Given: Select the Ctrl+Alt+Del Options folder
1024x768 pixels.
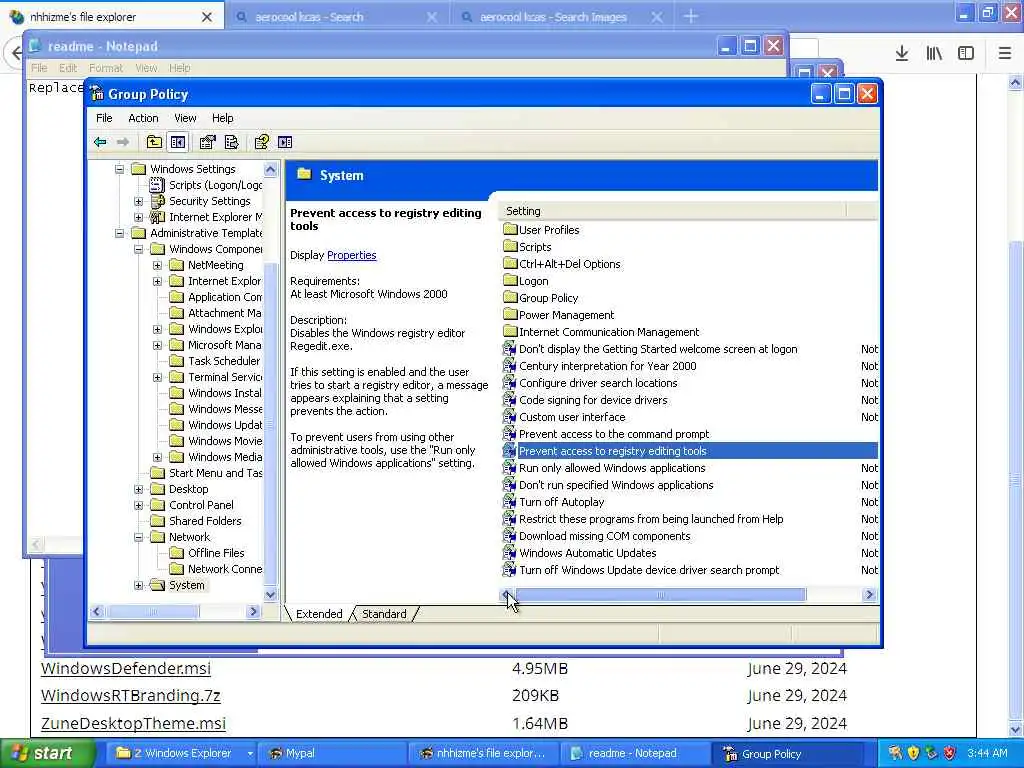Looking at the screenshot, I should click(x=562, y=264).
